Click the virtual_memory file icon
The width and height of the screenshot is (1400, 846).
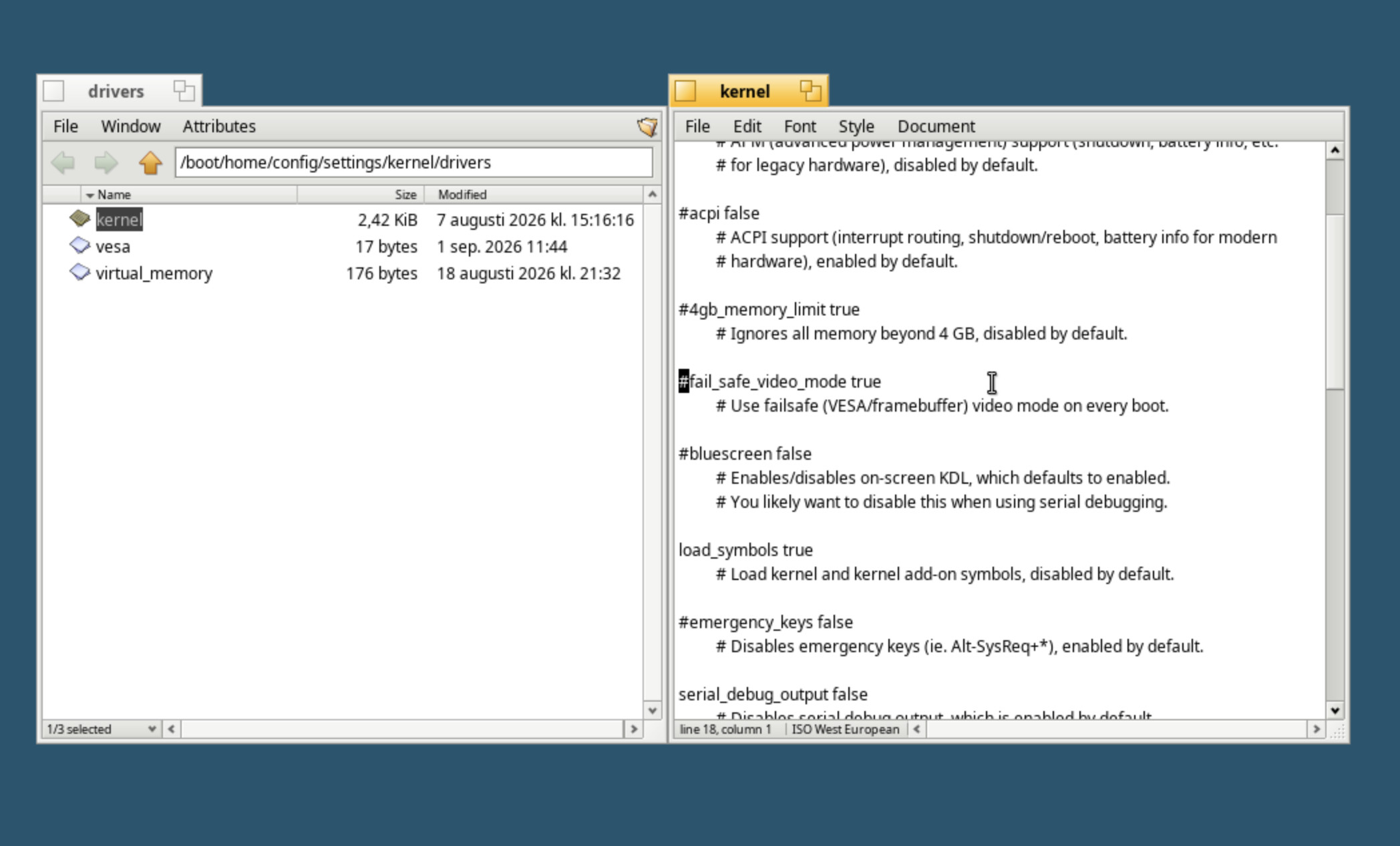pos(79,272)
